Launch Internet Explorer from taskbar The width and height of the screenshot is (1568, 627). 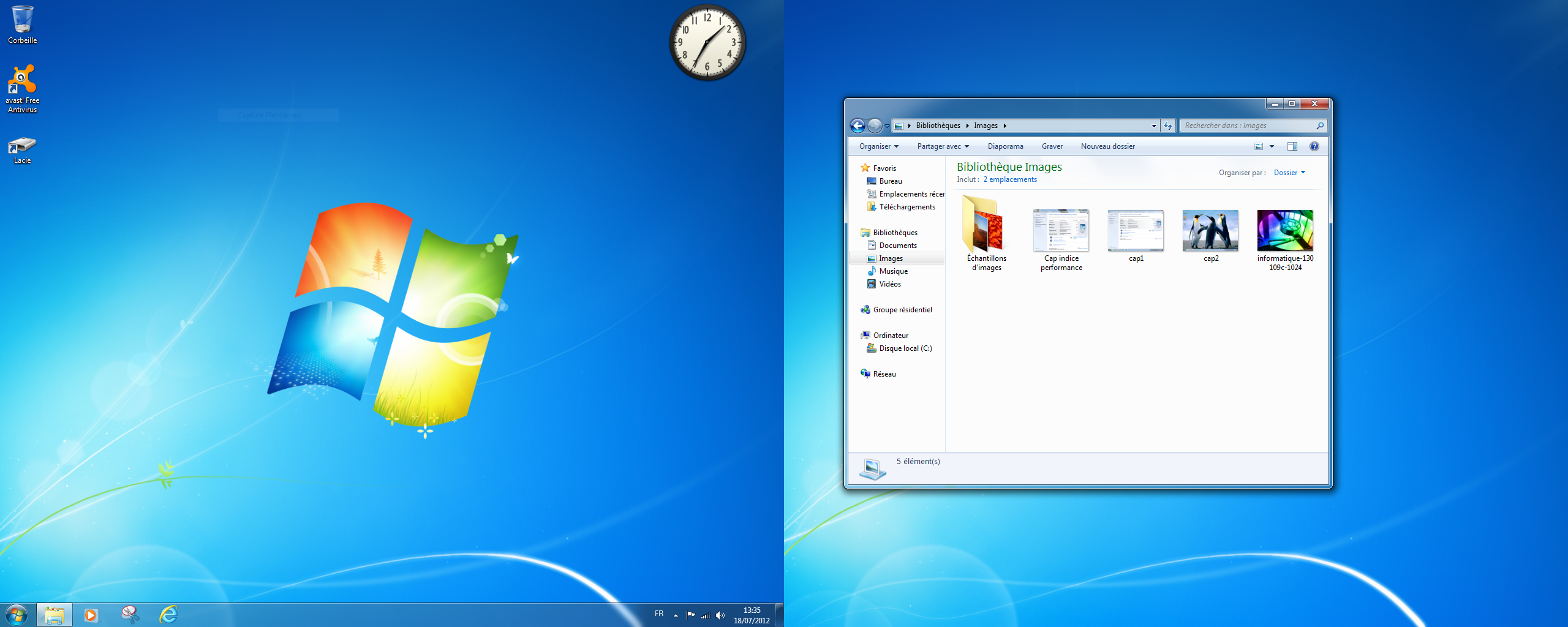point(168,615)
